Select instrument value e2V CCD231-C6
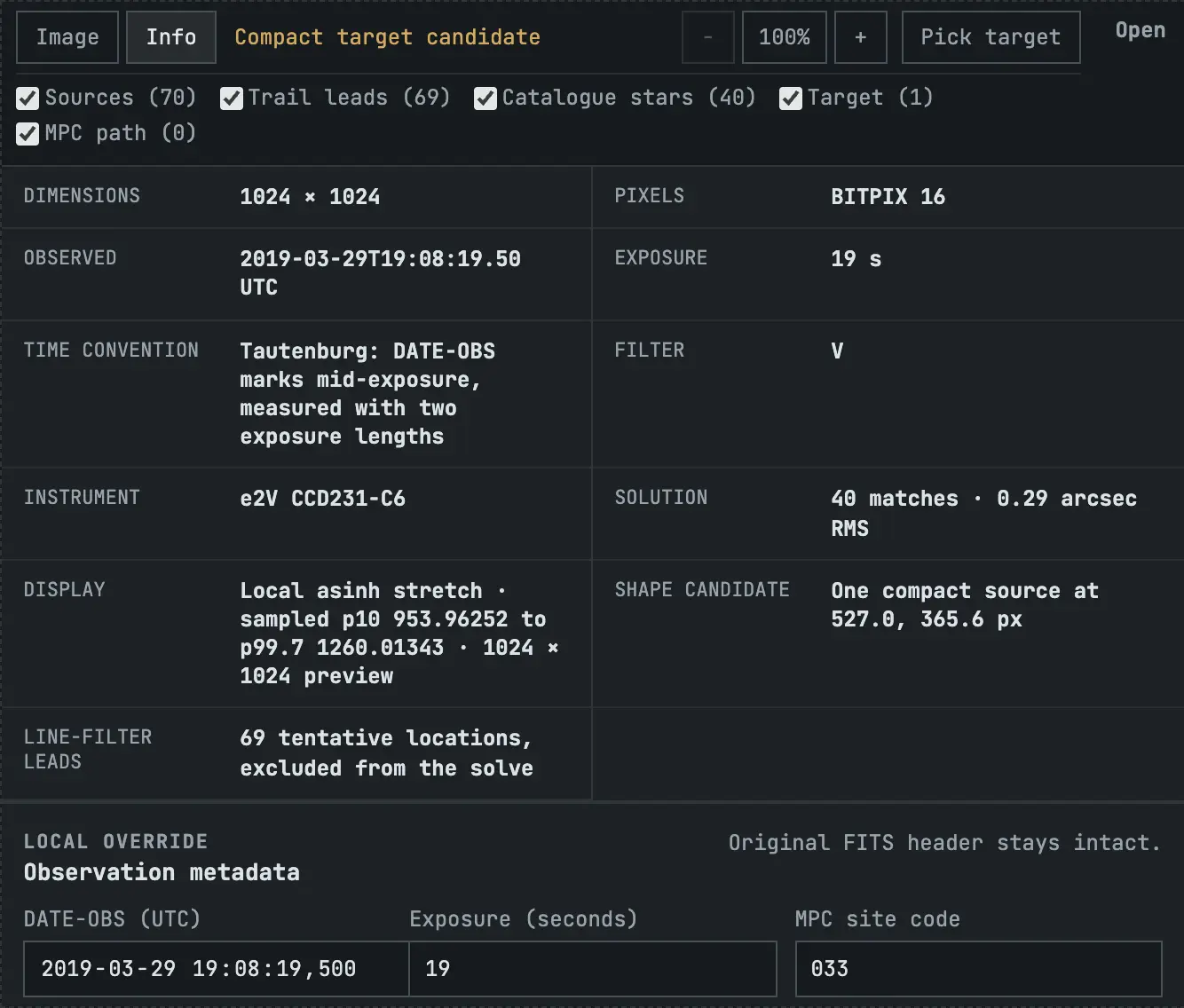 322,499
